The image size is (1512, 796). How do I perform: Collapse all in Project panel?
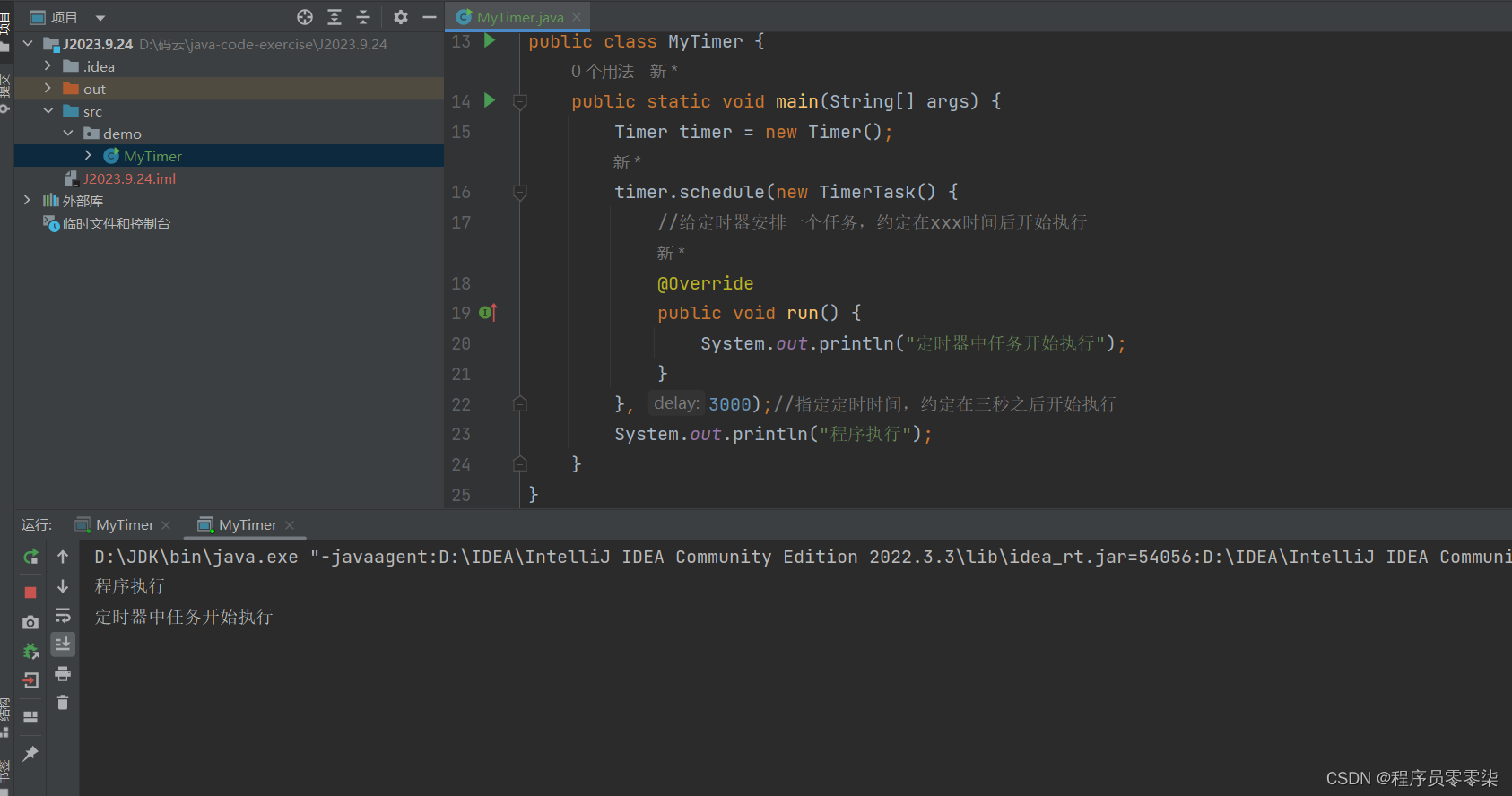pos(363,17)
